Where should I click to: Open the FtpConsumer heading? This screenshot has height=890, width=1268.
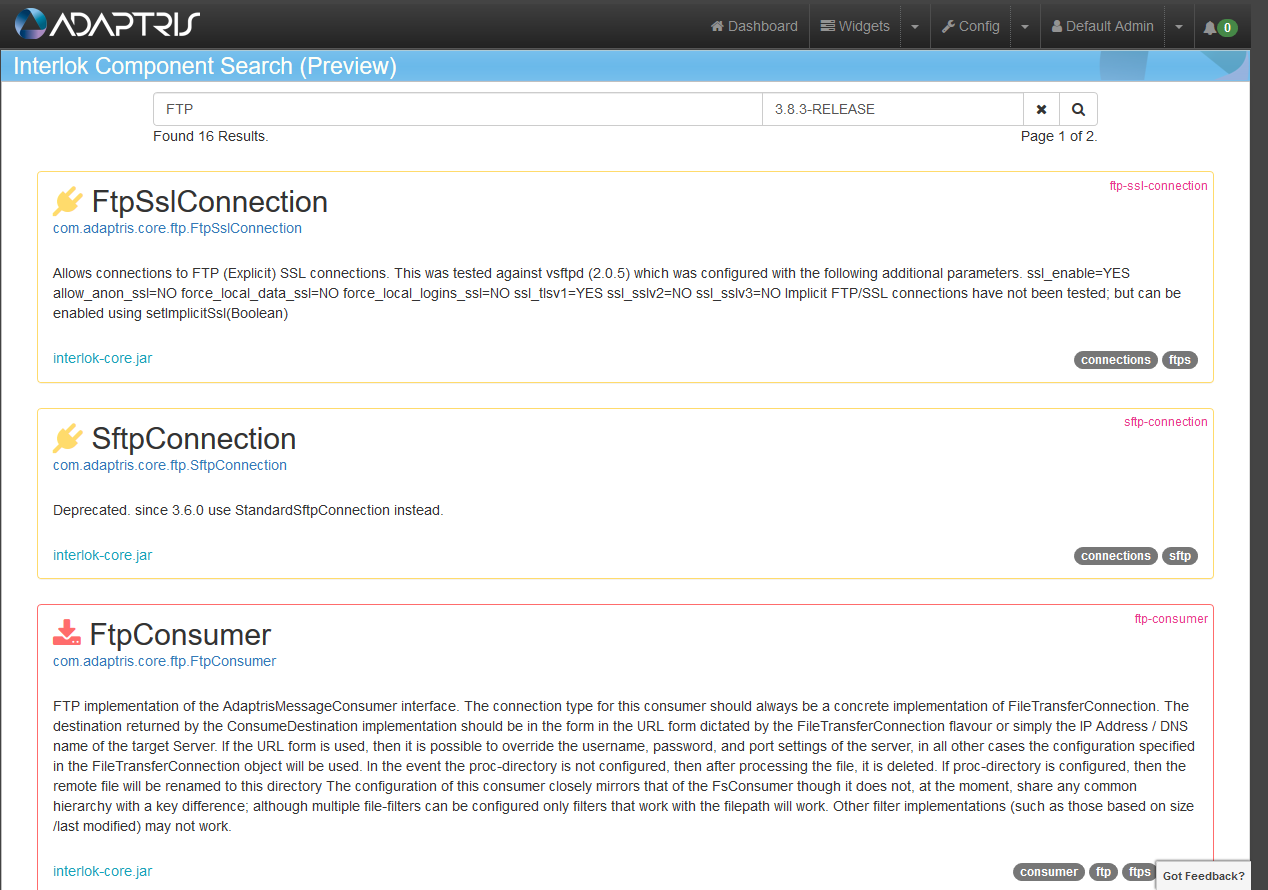click(x=181, y=635)
